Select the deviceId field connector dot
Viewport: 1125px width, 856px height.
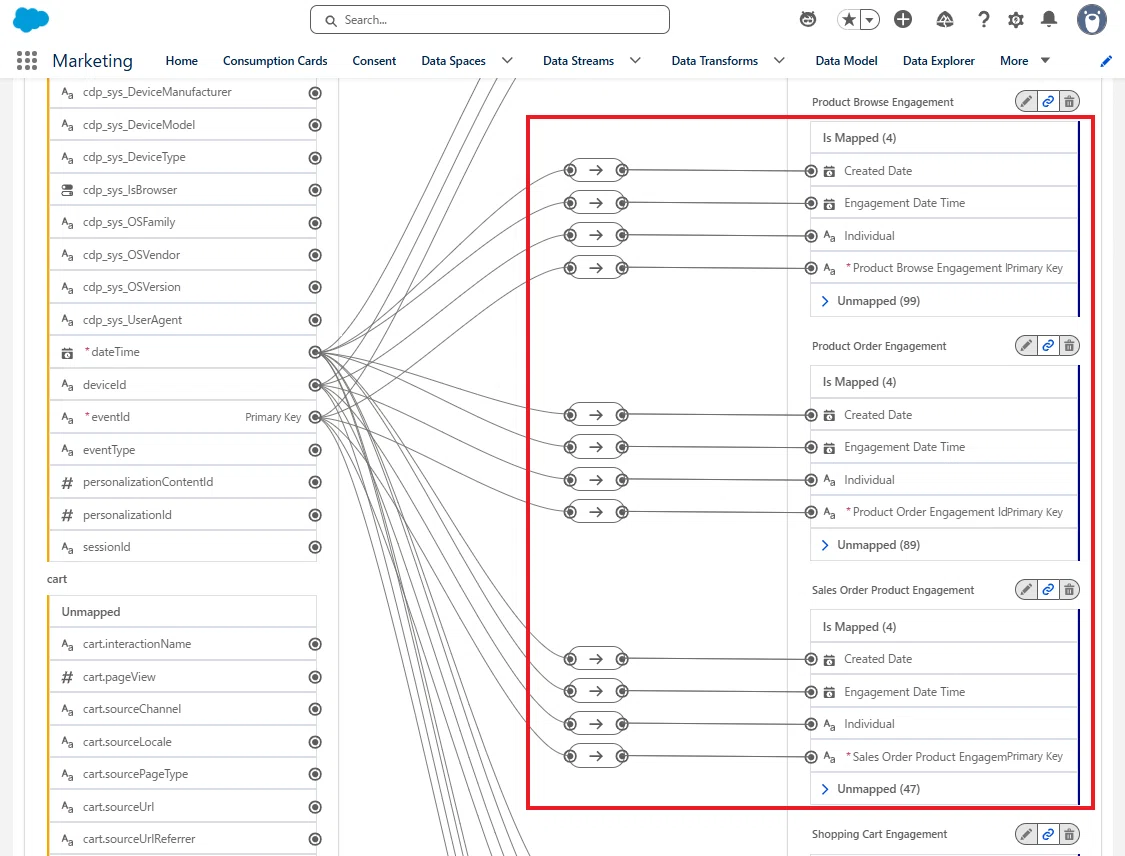[x=315, y=385]
